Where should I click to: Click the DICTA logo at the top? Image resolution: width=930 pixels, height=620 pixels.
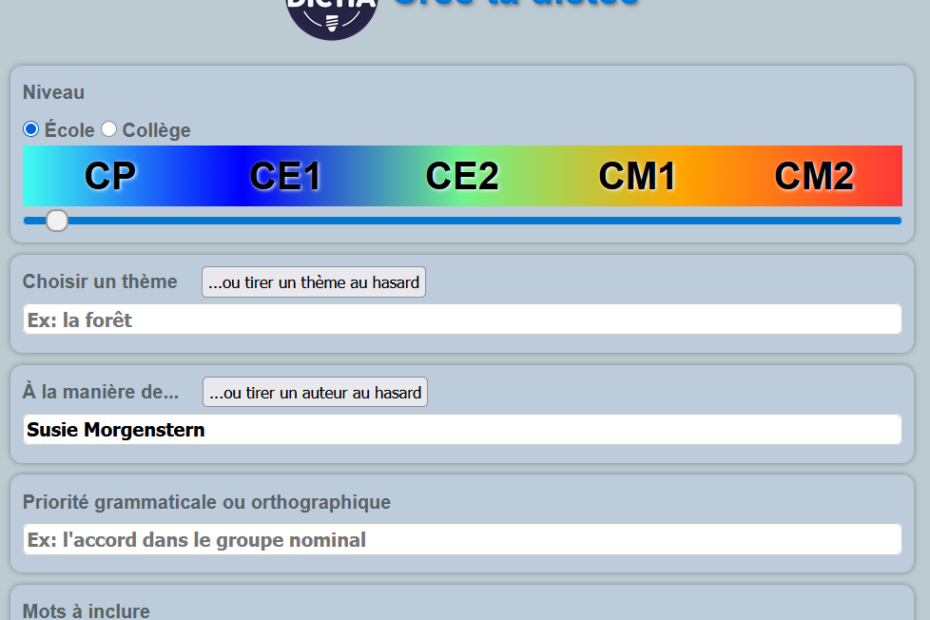[331, 12]
